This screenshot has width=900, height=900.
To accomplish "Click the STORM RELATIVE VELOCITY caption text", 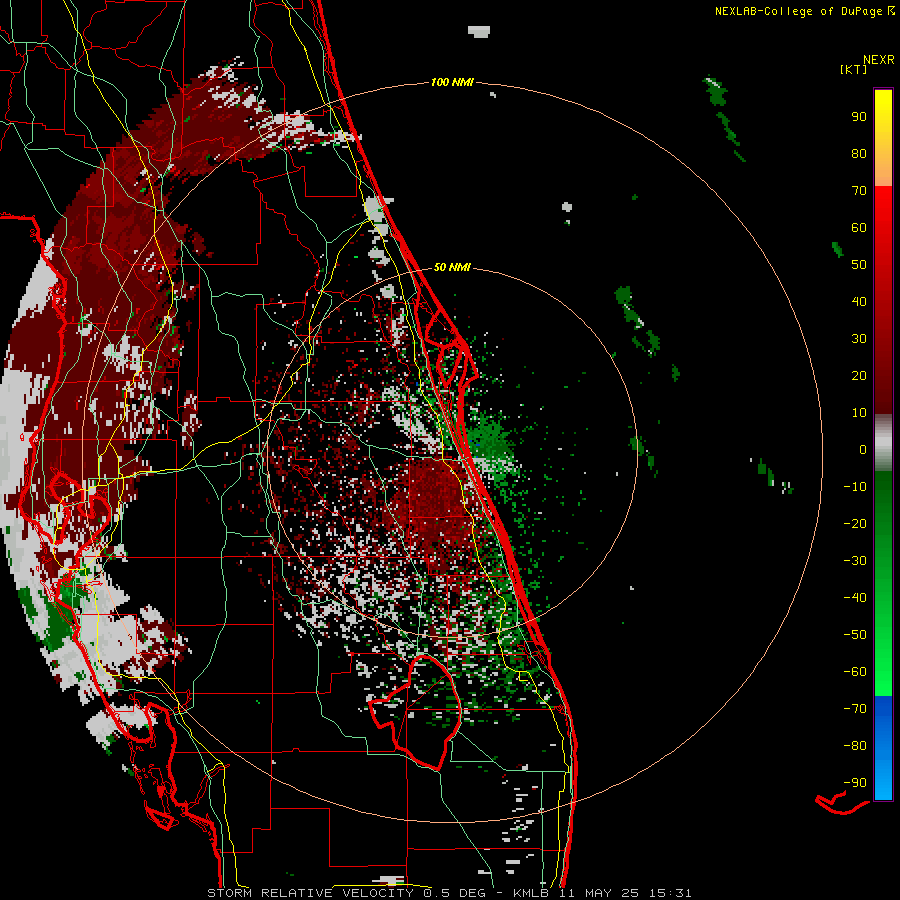I will tap(311, 893).
